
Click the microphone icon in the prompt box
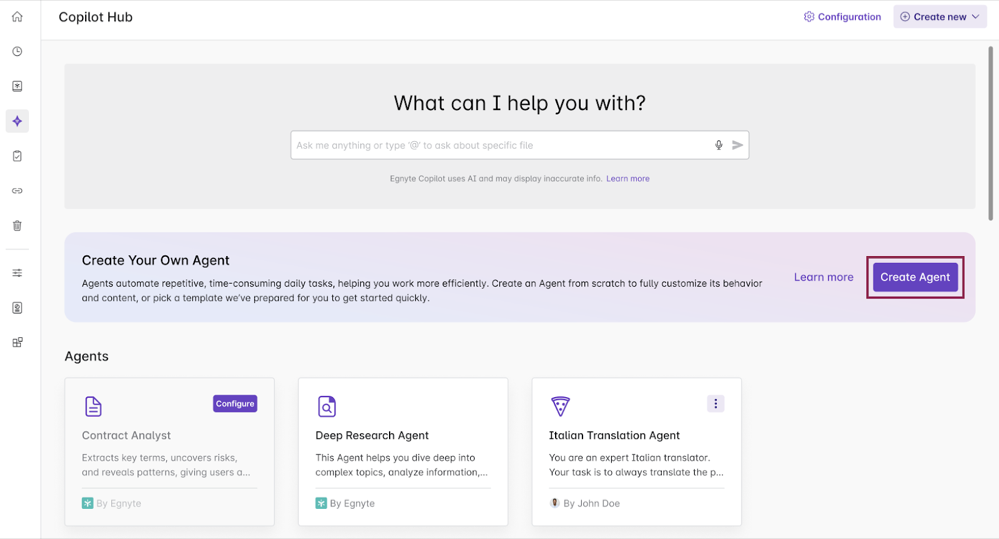[719, 145]
